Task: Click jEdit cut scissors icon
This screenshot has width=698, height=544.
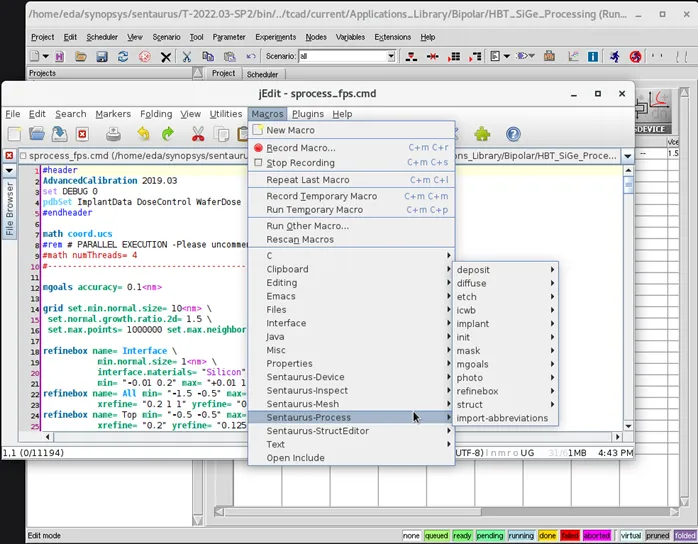Action: 198,134
